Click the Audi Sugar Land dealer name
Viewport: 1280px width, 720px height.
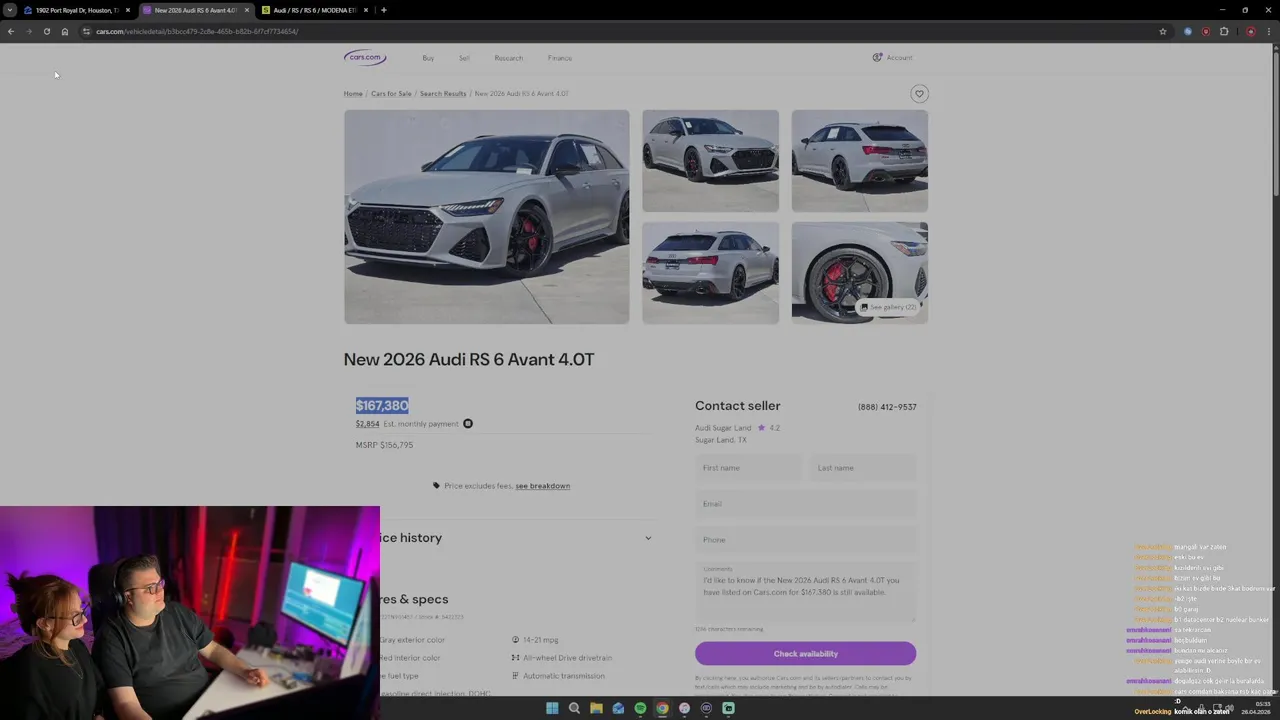point(723,428)
